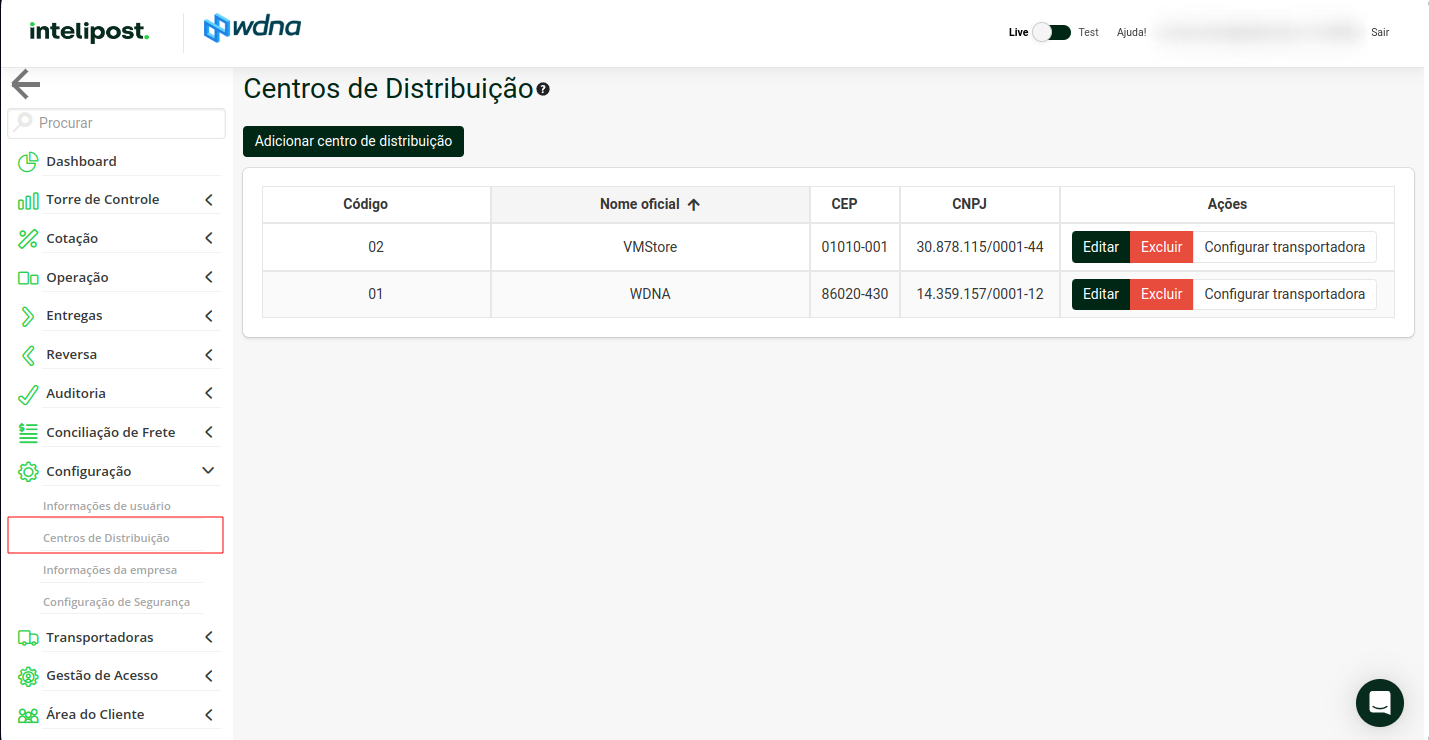Click CNPJ 30.878.115/0001-44 cell

tap(980, 247)
